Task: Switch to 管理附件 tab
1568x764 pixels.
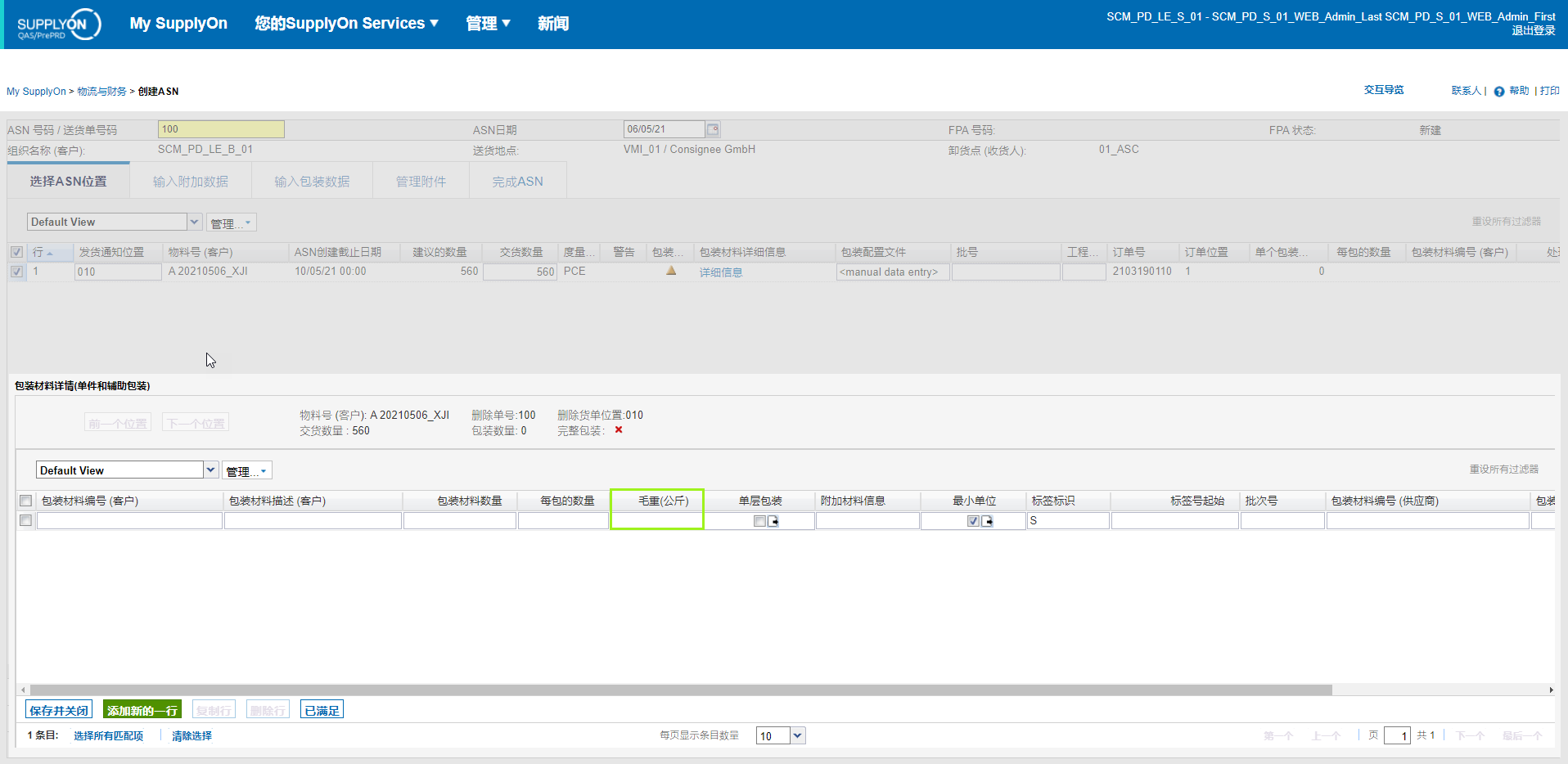Action: tap(421, 181)
